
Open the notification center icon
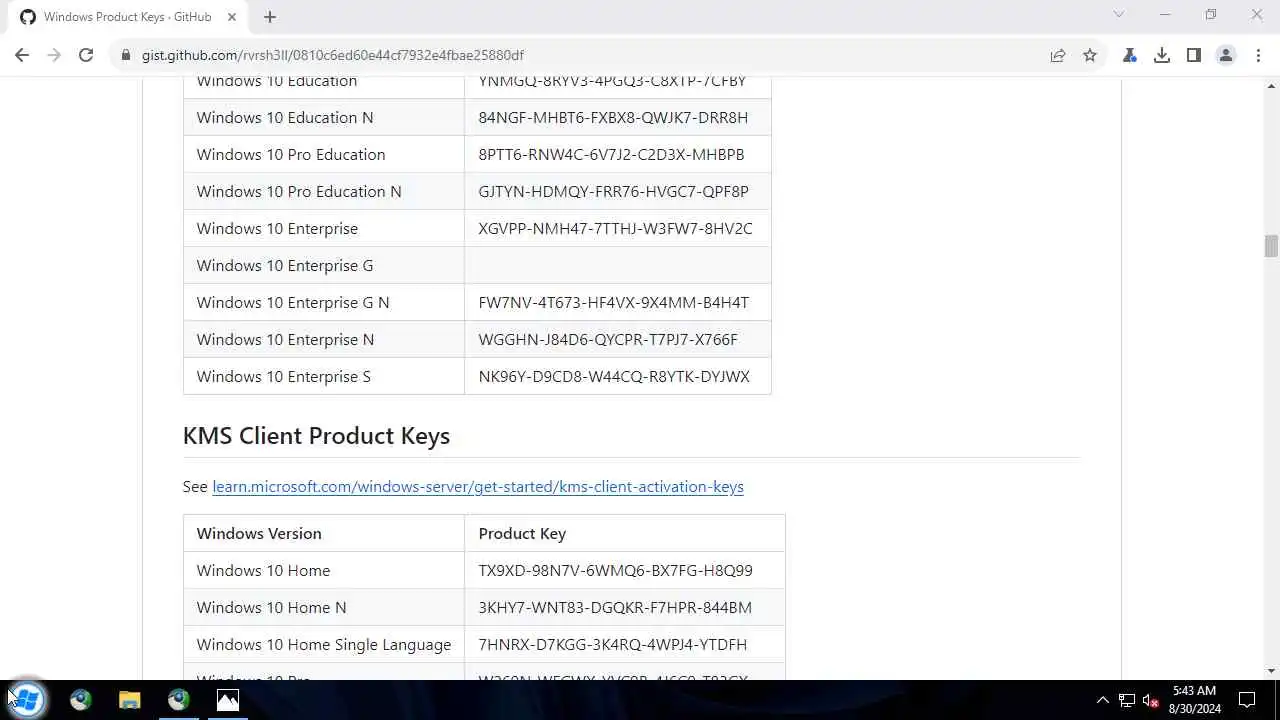coord(1248,700)
